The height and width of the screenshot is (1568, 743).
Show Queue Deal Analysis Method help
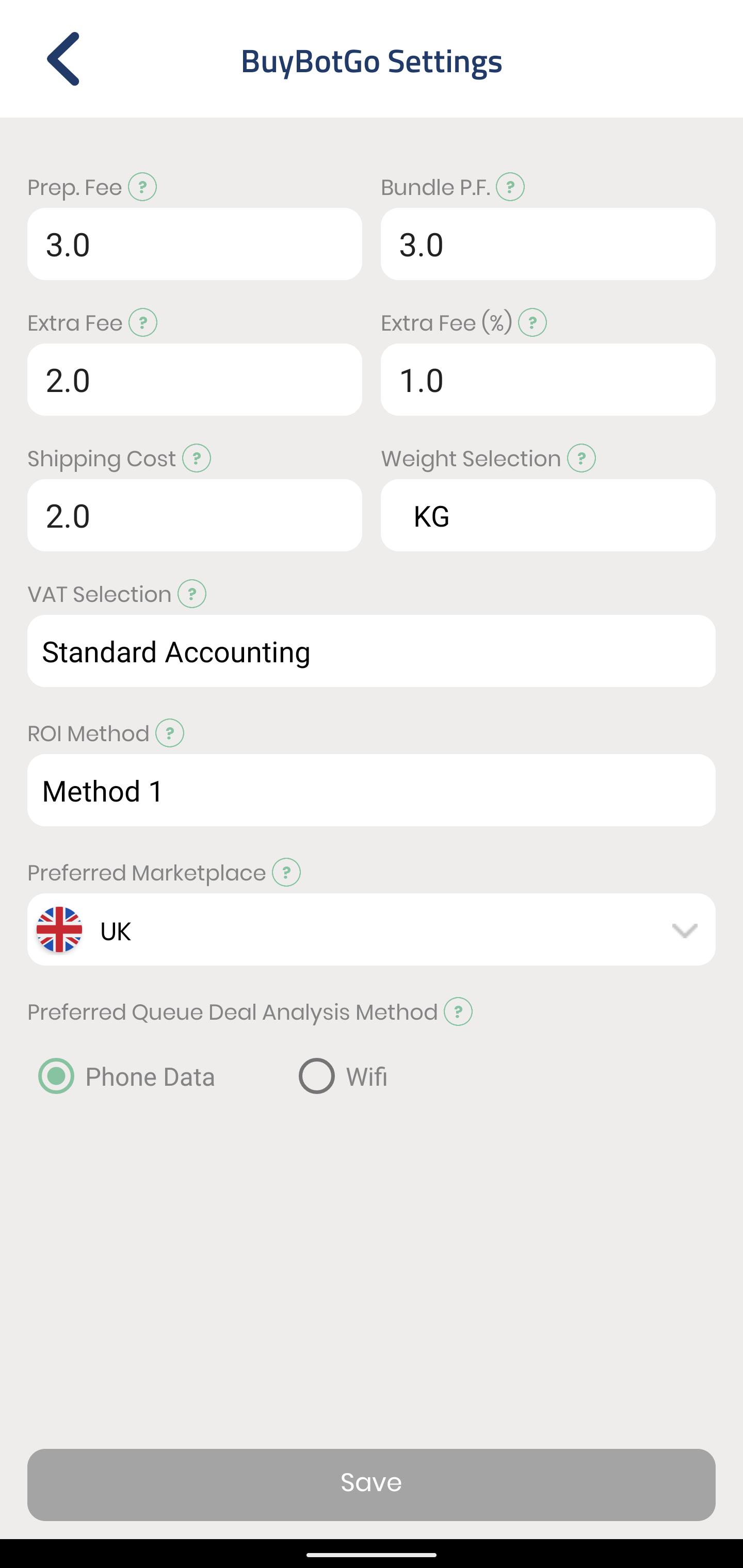pos(458,1011)
